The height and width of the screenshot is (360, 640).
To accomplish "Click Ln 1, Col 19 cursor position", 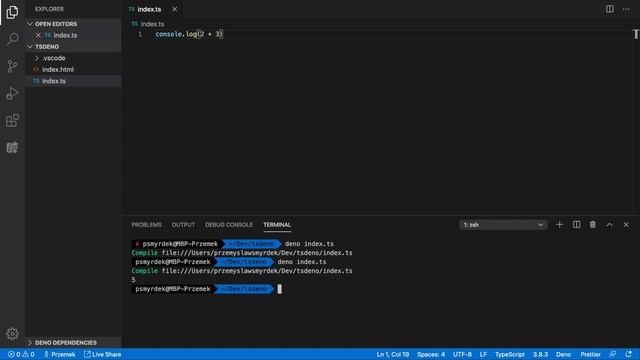I will (x=393, y=354).
